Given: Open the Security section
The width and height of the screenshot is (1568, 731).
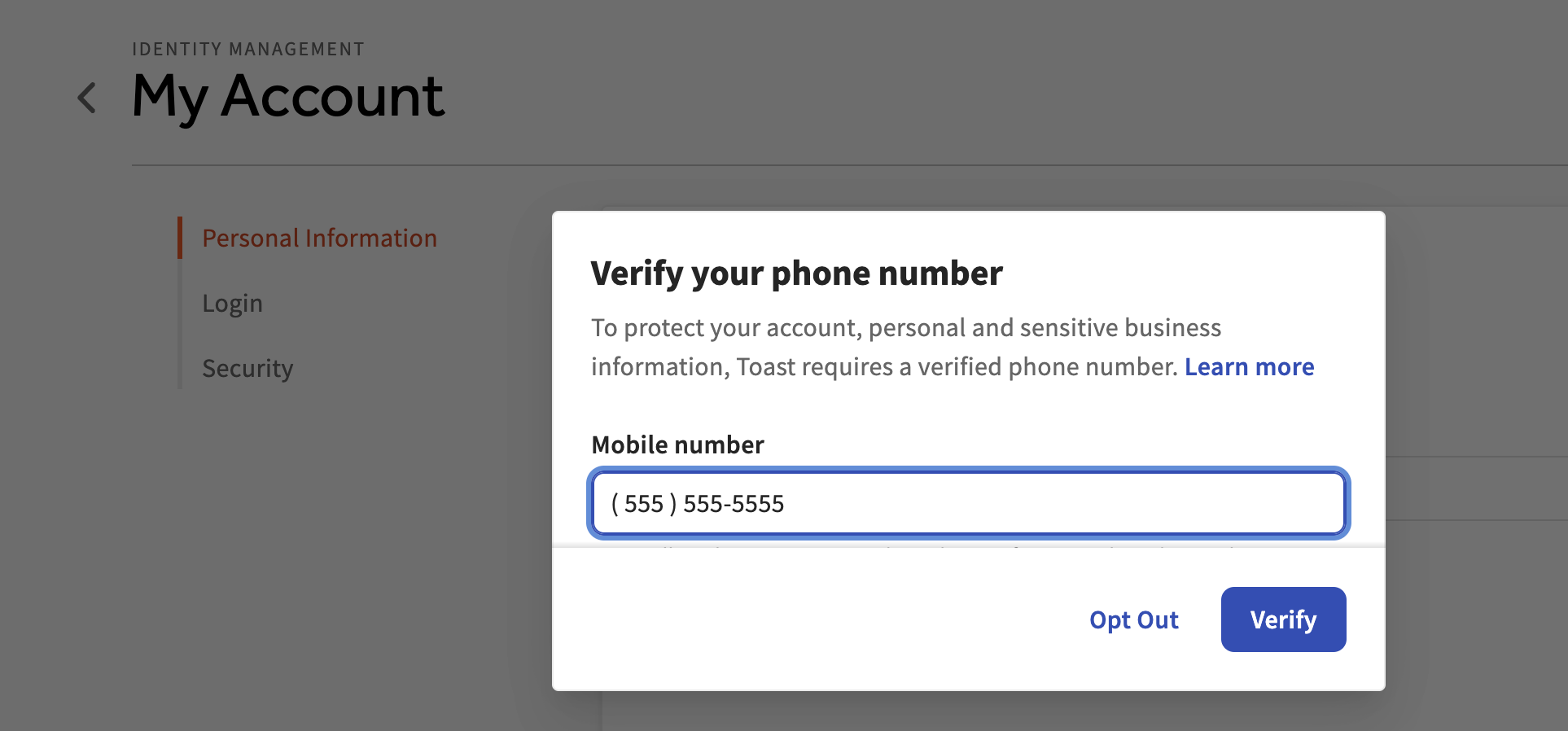Looking at the screenshot, I should [x=247, y=368].
